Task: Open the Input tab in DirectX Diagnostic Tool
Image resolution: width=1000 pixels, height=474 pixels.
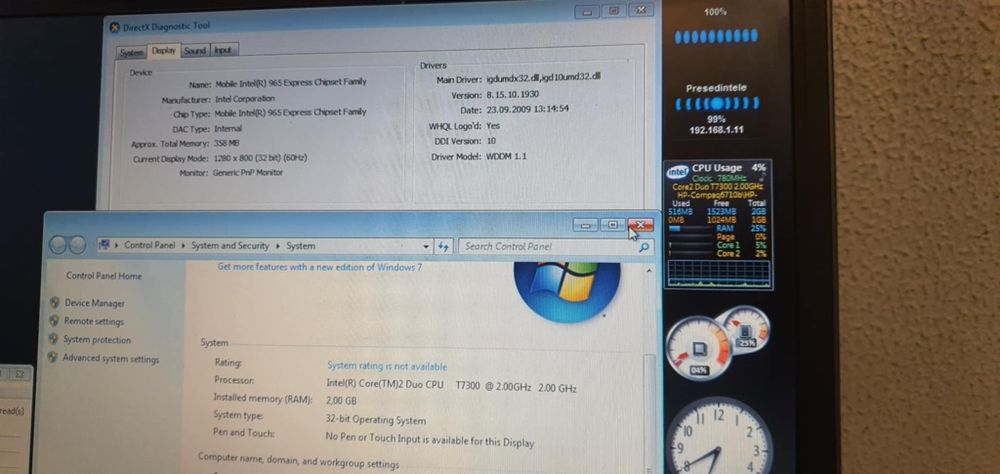Action: point(223,50)
